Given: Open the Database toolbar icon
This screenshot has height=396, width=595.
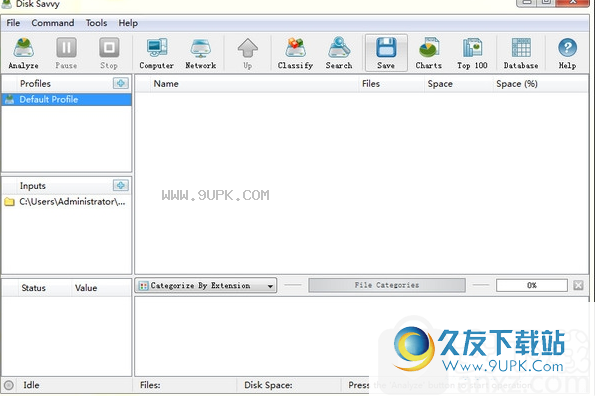Looking at the screenshot, I should (521, 48).
